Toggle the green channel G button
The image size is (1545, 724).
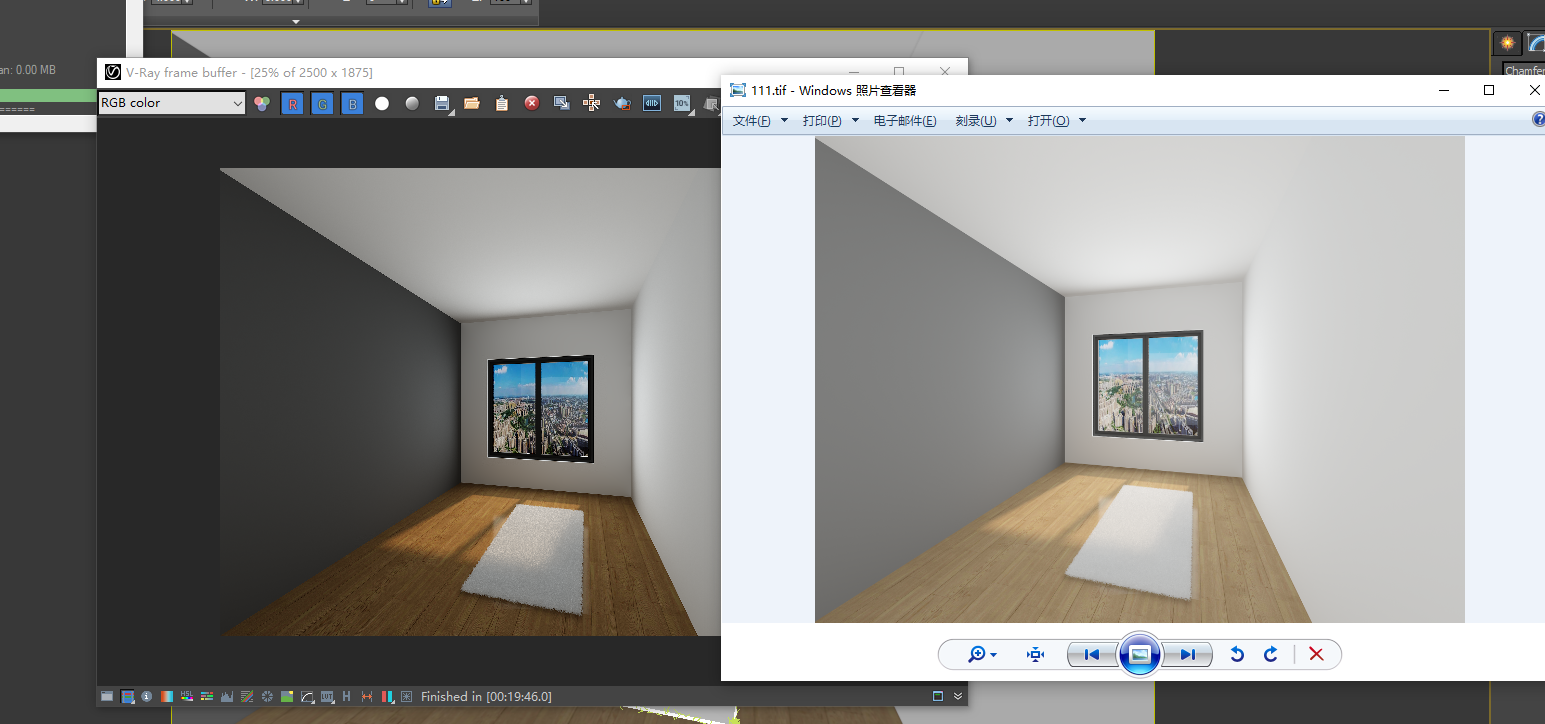[x=322, y=103]
